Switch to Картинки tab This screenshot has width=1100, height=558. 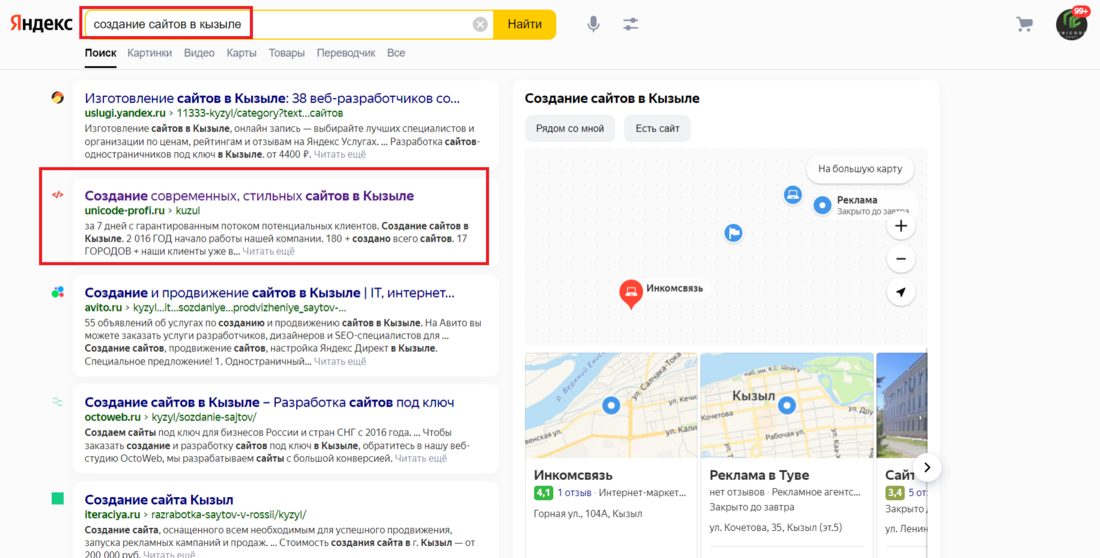tap(149, 53)
